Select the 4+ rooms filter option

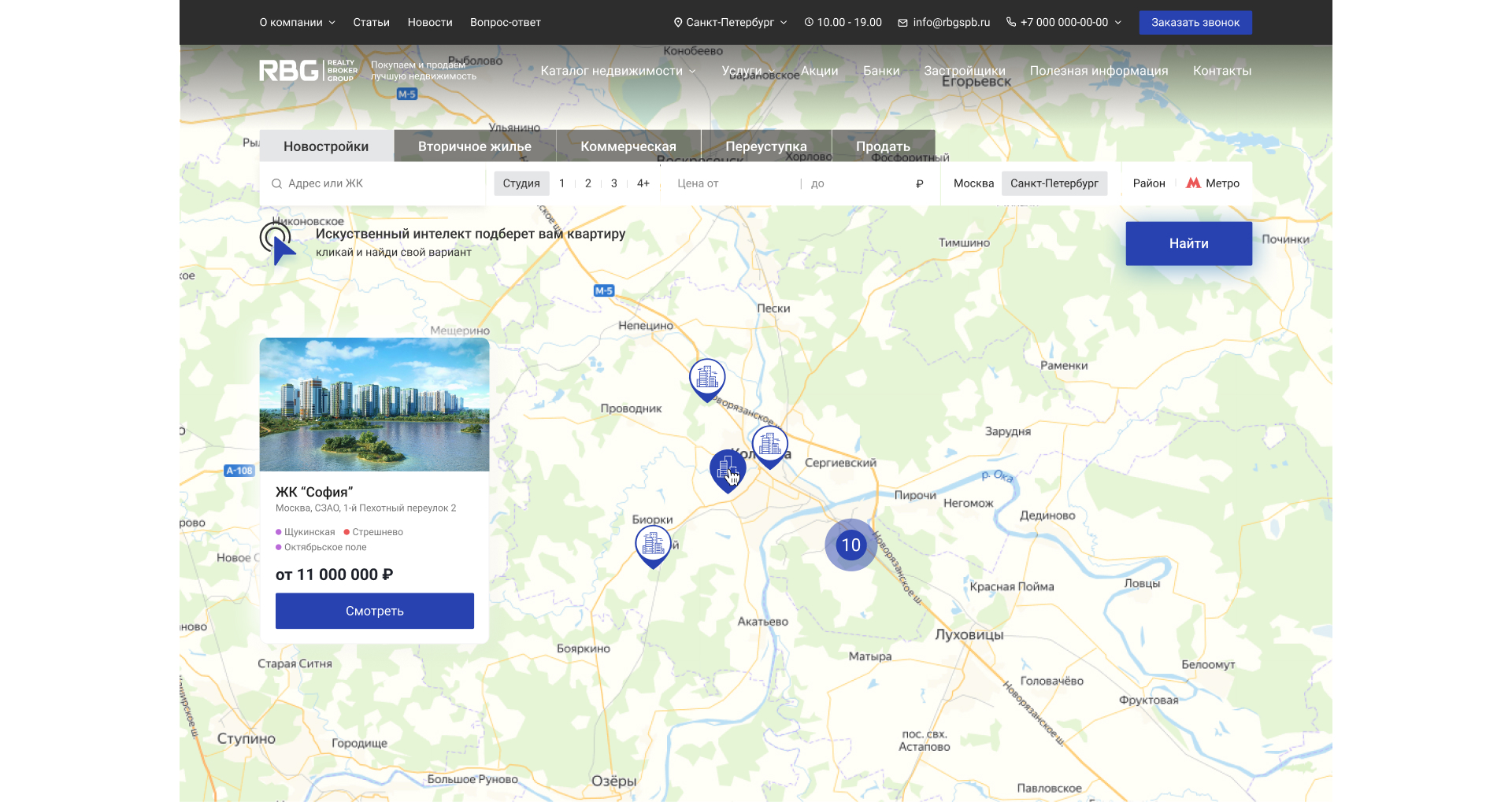point(643,183)
